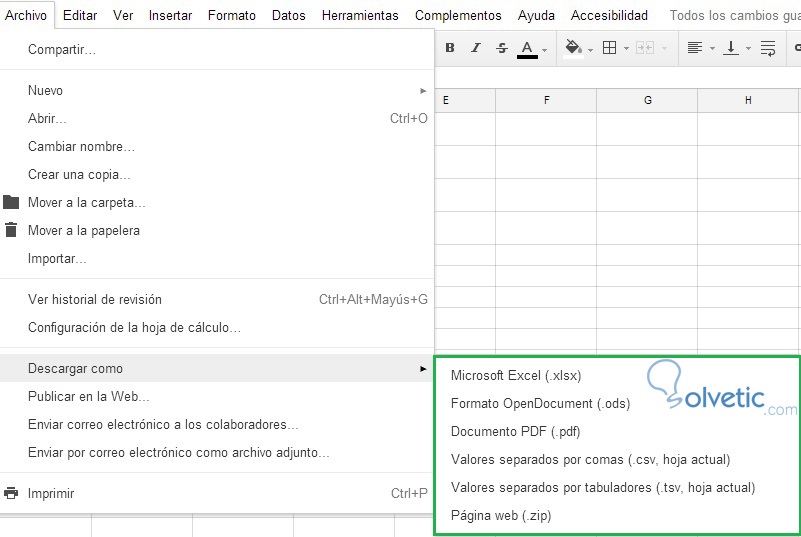Select column G header

tap(647, 100)
